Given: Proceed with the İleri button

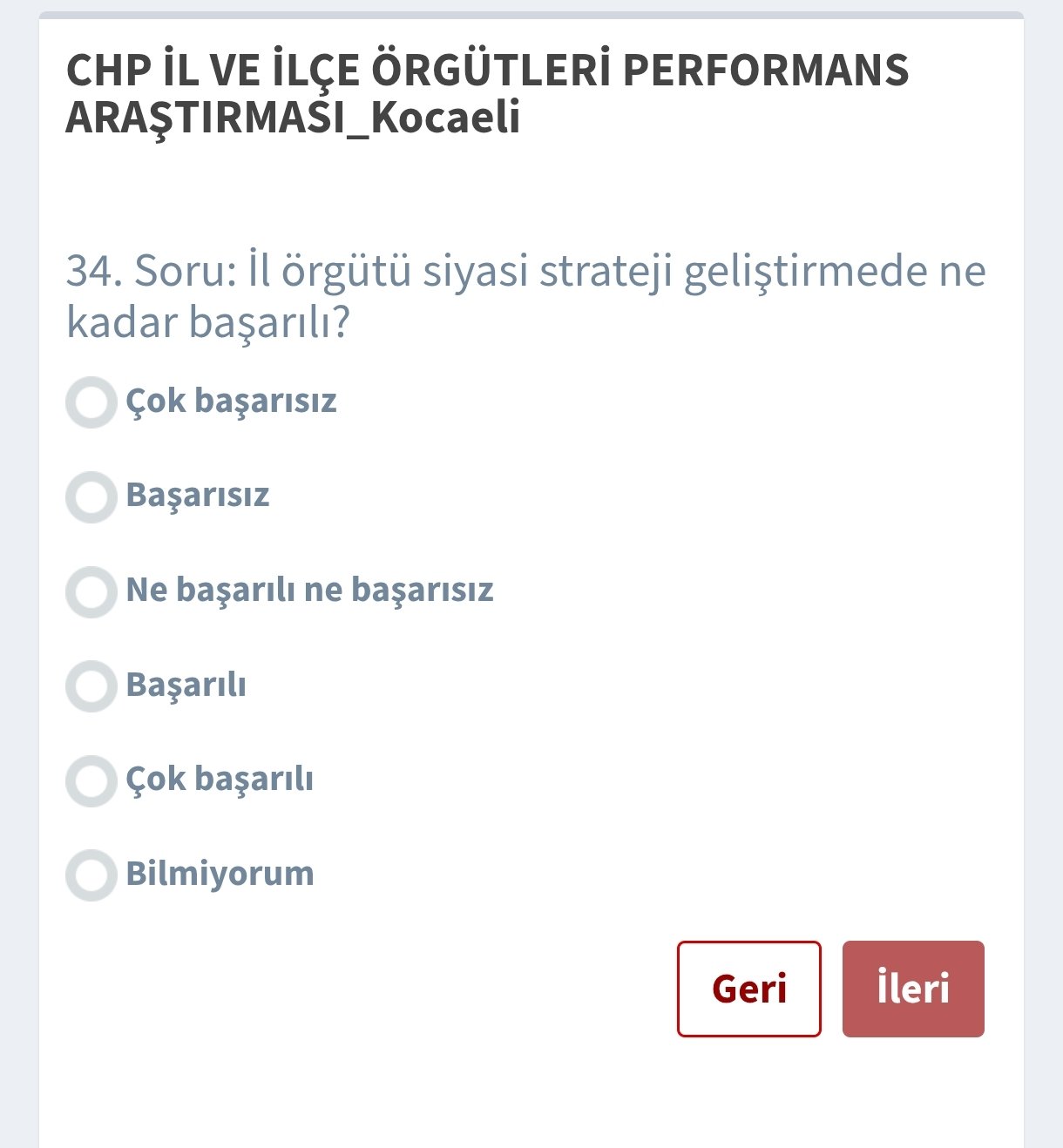Looking at the screenshot, I should tap(913, 989).
